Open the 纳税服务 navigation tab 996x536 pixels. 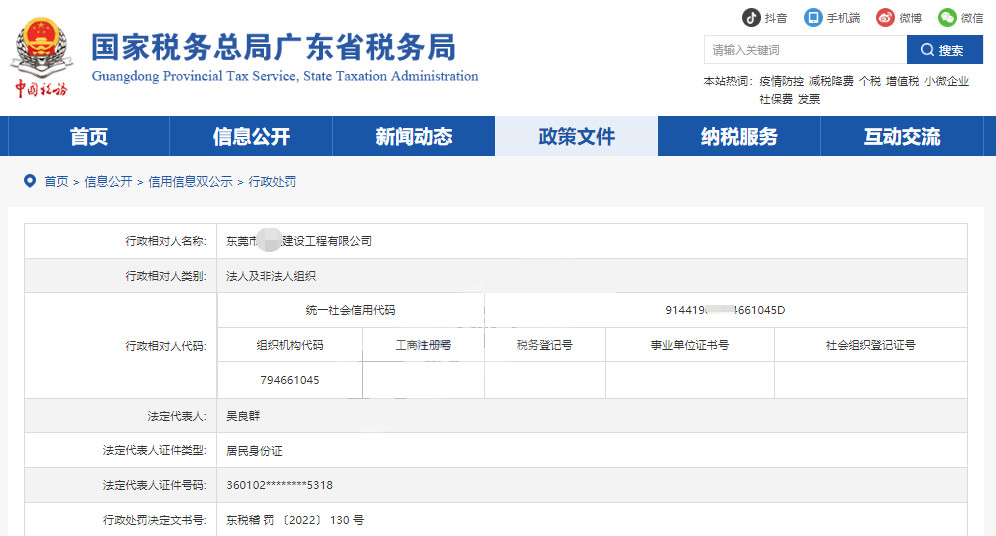click(x=739, y=136)
